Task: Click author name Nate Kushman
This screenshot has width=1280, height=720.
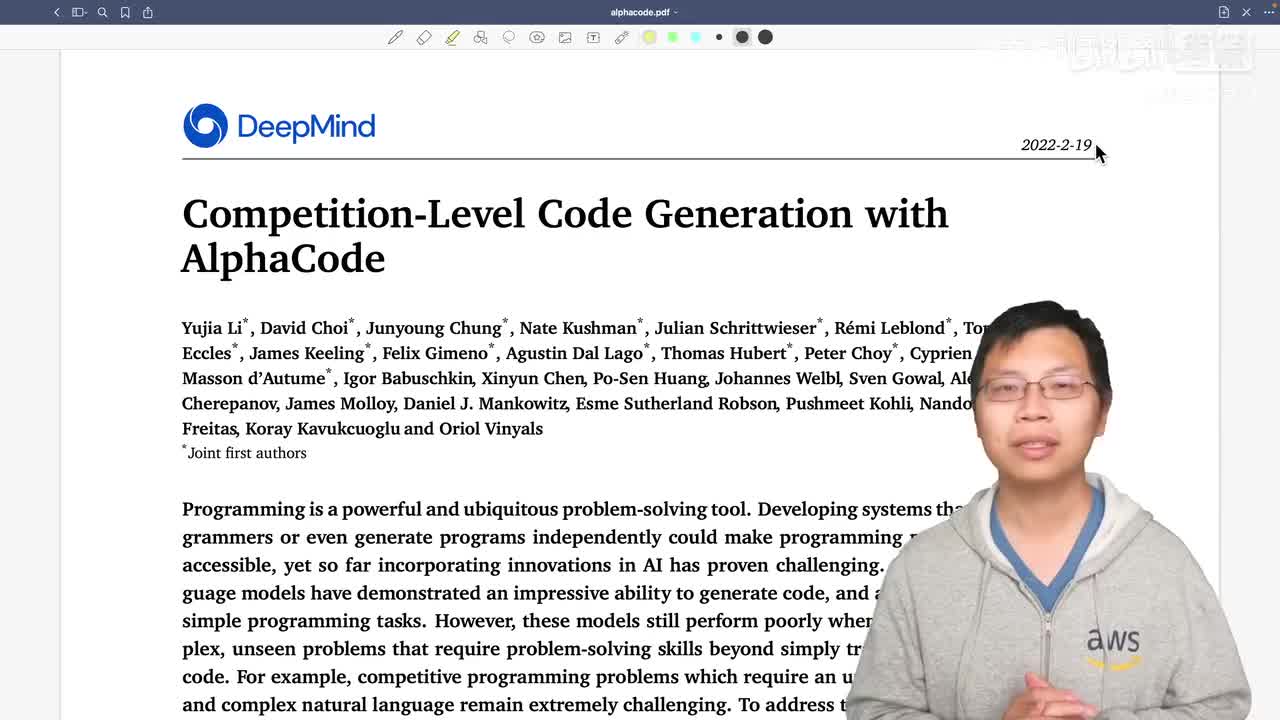Action: (578, 328)
